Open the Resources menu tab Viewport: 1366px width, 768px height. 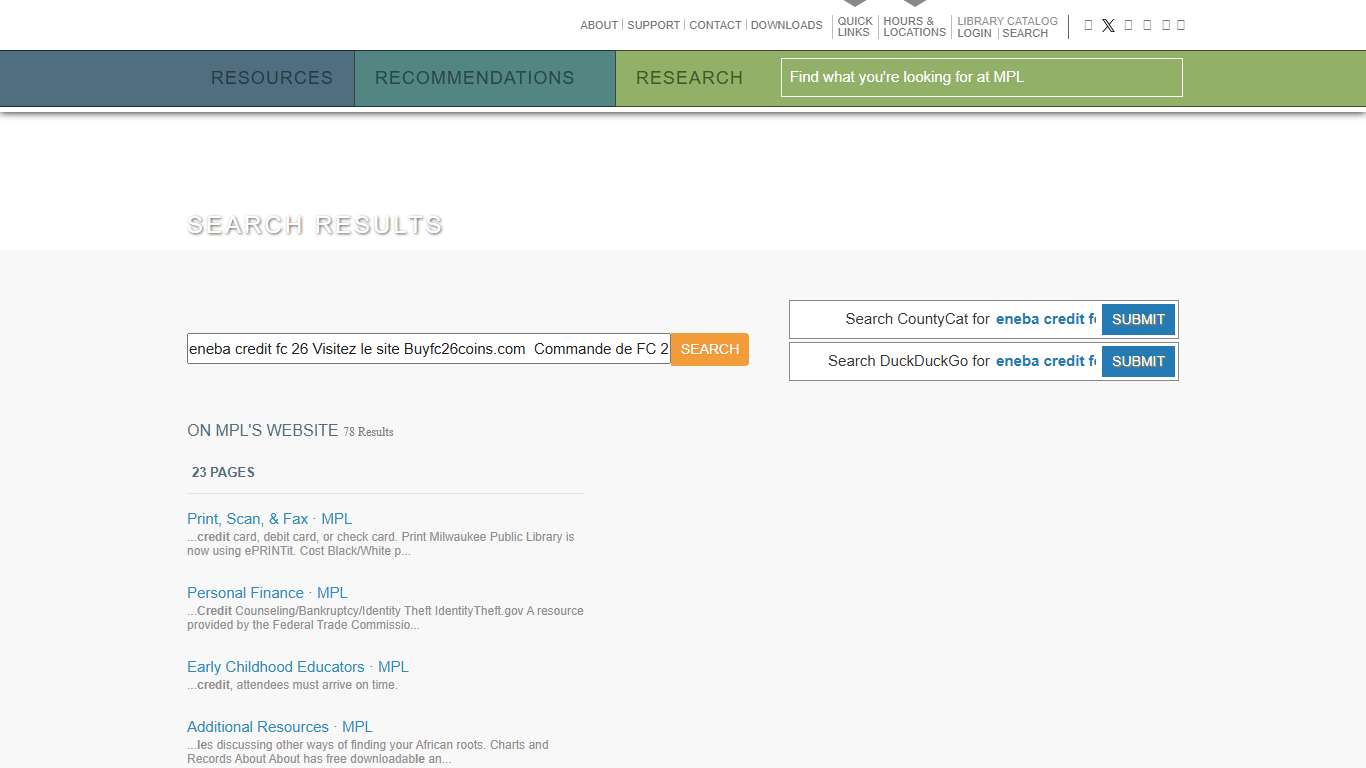[271, 78]
